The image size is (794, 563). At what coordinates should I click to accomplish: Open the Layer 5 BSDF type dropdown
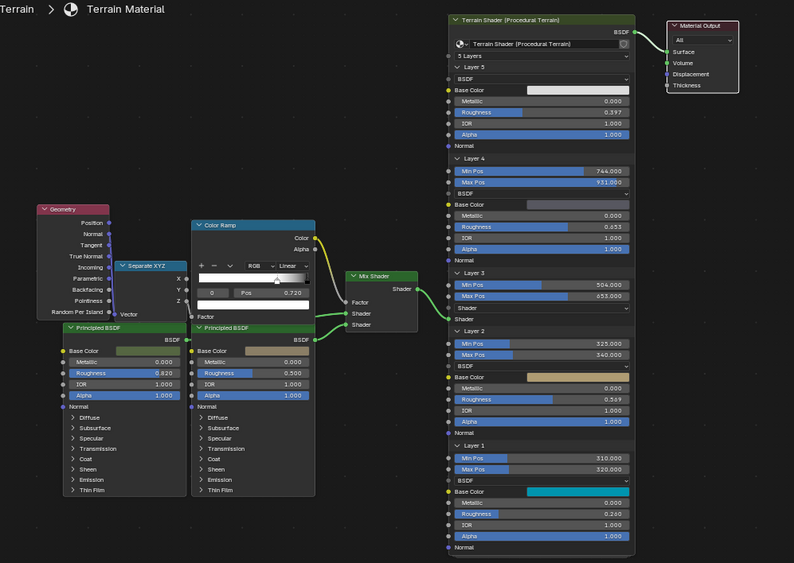(x=542, y=79)
